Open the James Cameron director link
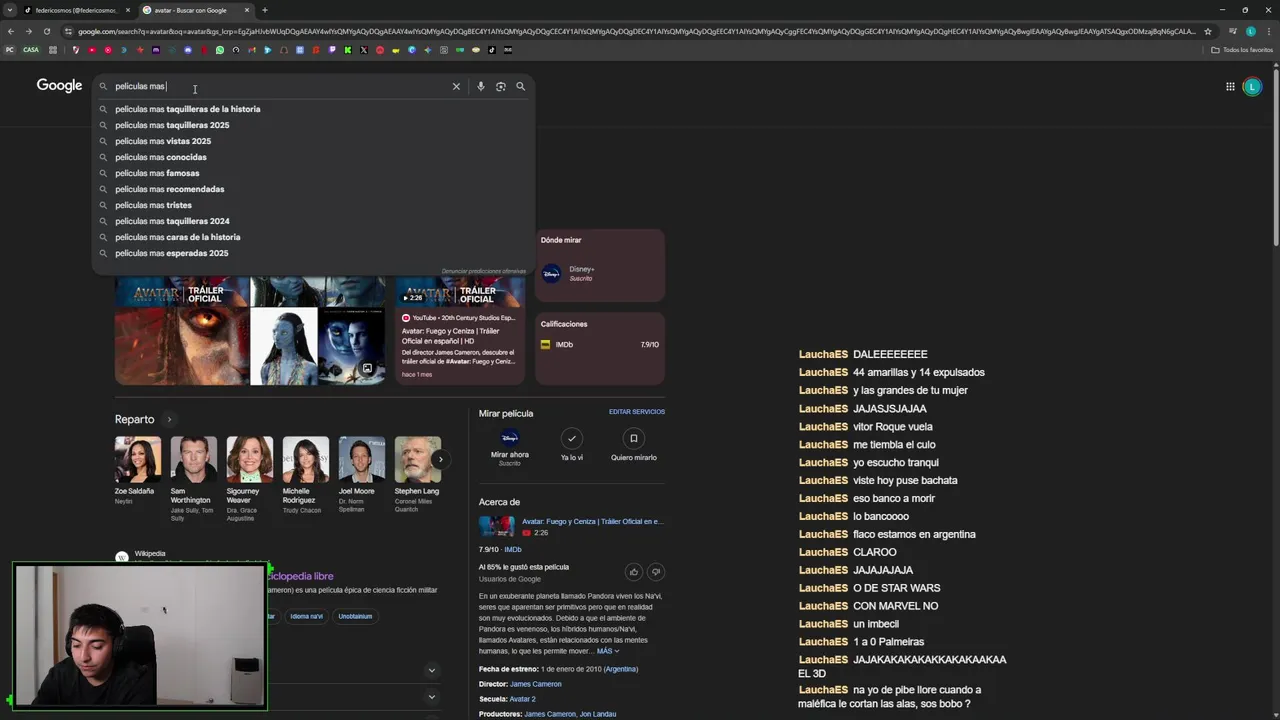 click(x=536, y=684)
